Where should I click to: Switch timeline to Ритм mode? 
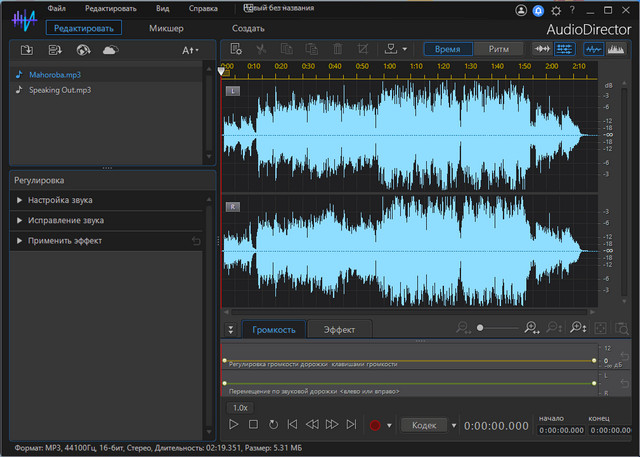tap(498, 48)
